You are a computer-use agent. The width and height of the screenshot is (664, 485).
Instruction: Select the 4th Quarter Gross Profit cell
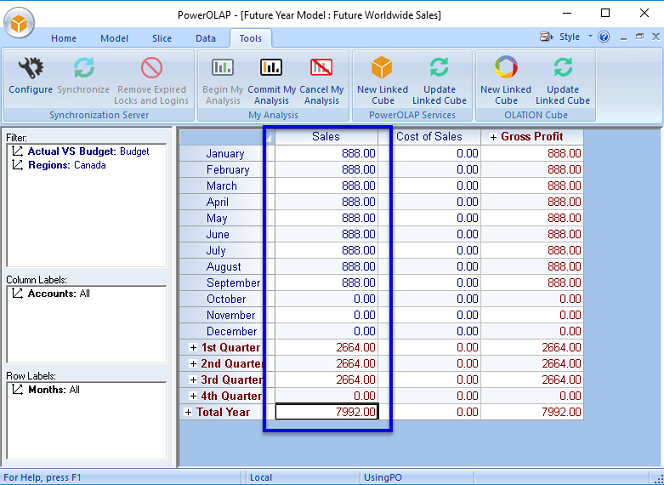tap(532, 396)
